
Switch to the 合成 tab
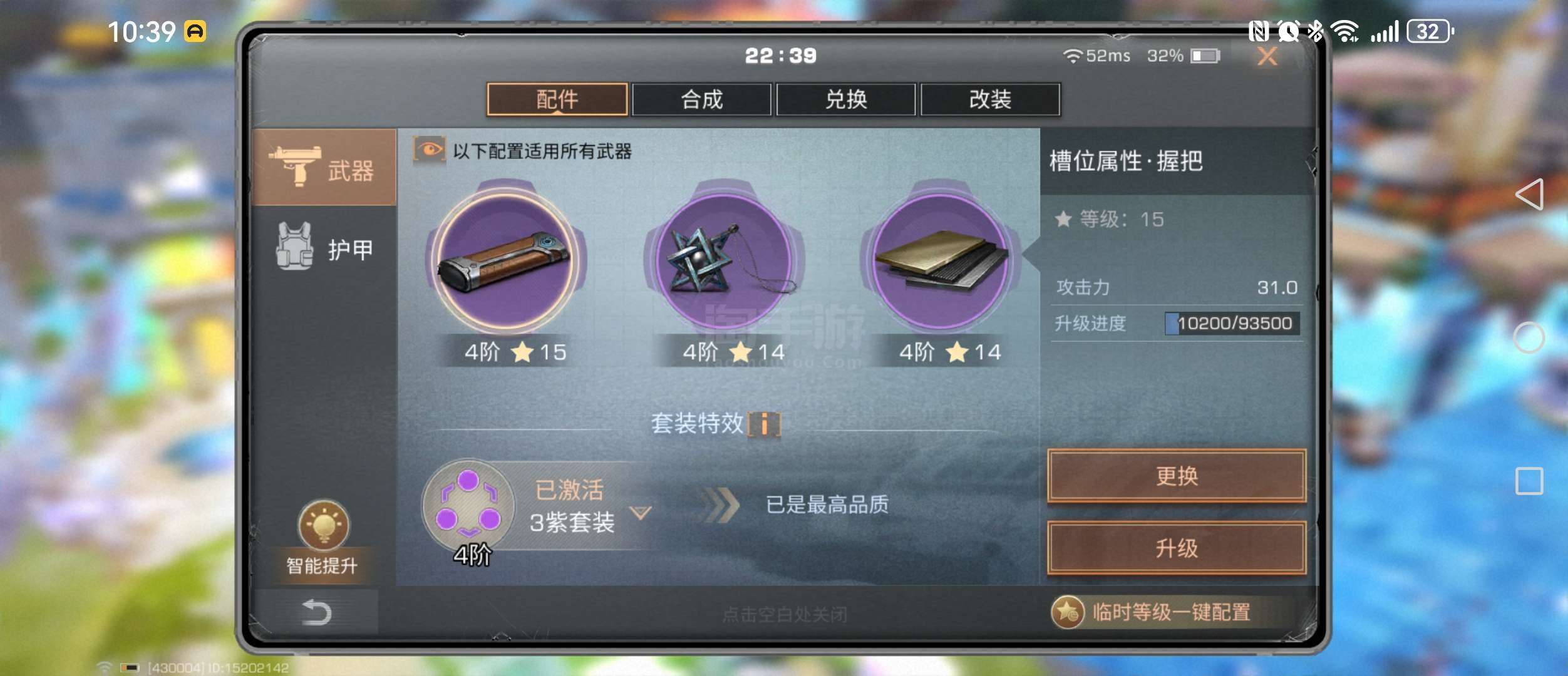coord(701,100)
